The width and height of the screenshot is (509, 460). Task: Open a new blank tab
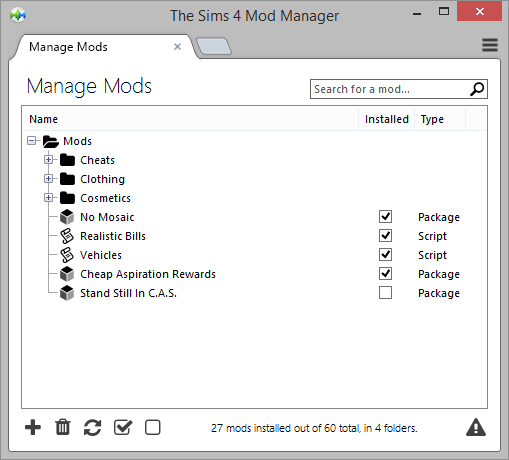click(214, 46)
